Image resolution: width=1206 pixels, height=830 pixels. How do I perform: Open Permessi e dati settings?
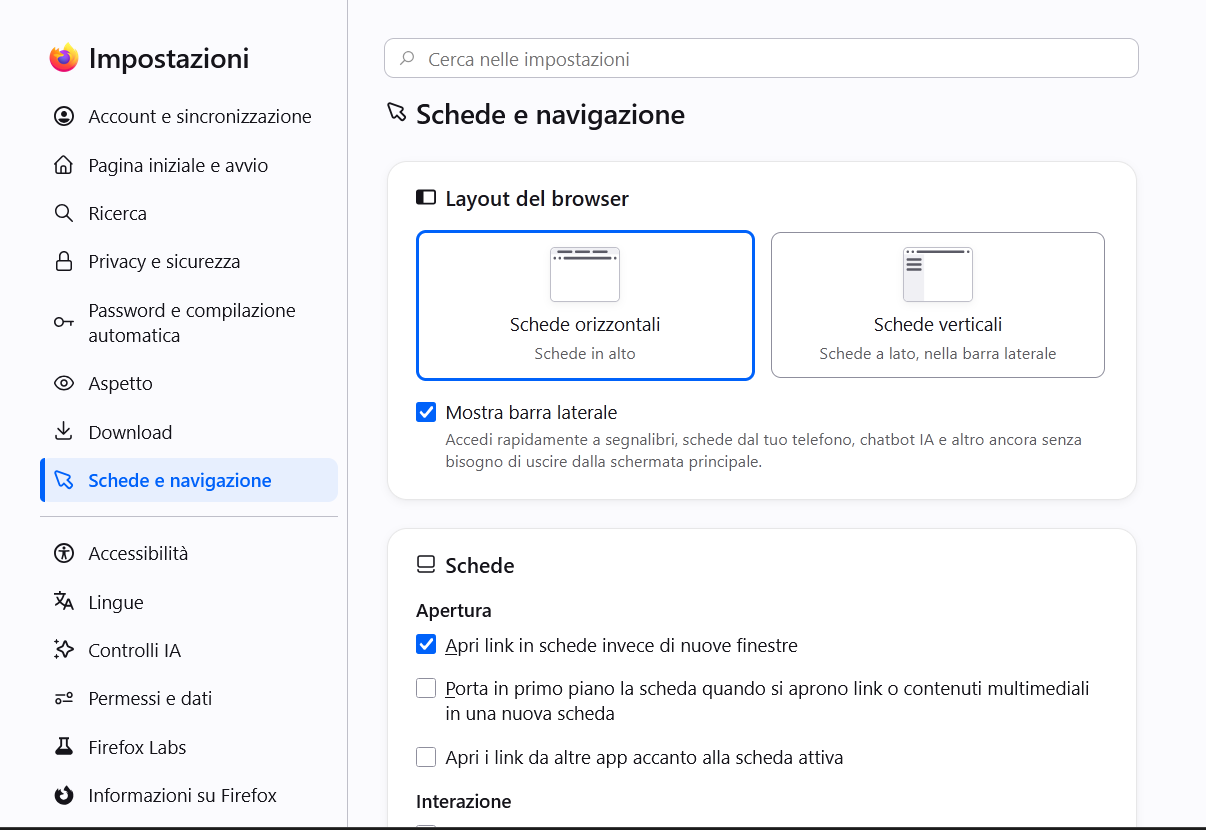tap(189, 699)
